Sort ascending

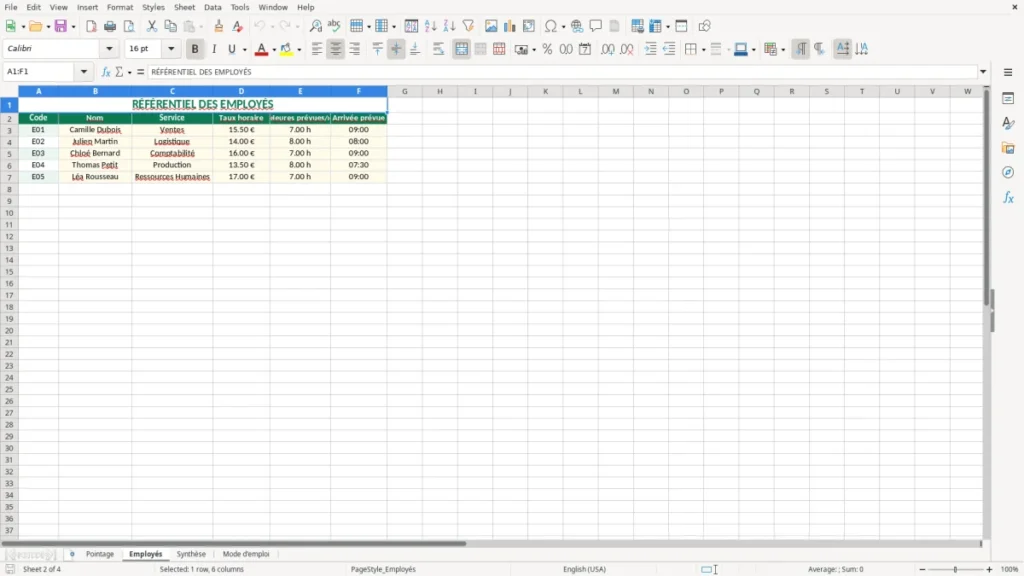coord(430,26)
